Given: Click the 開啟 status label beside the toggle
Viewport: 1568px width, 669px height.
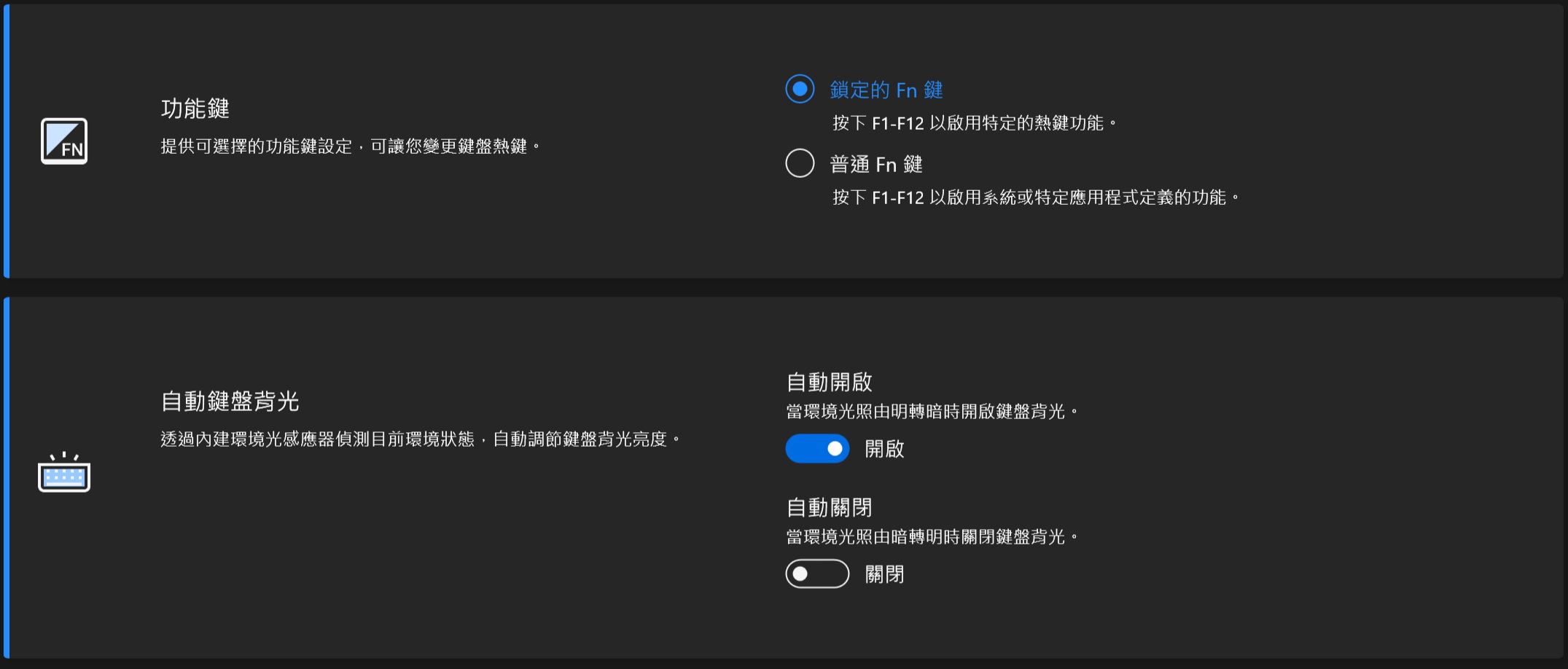Looking at the screenshot, I should [x=884, y=449].
